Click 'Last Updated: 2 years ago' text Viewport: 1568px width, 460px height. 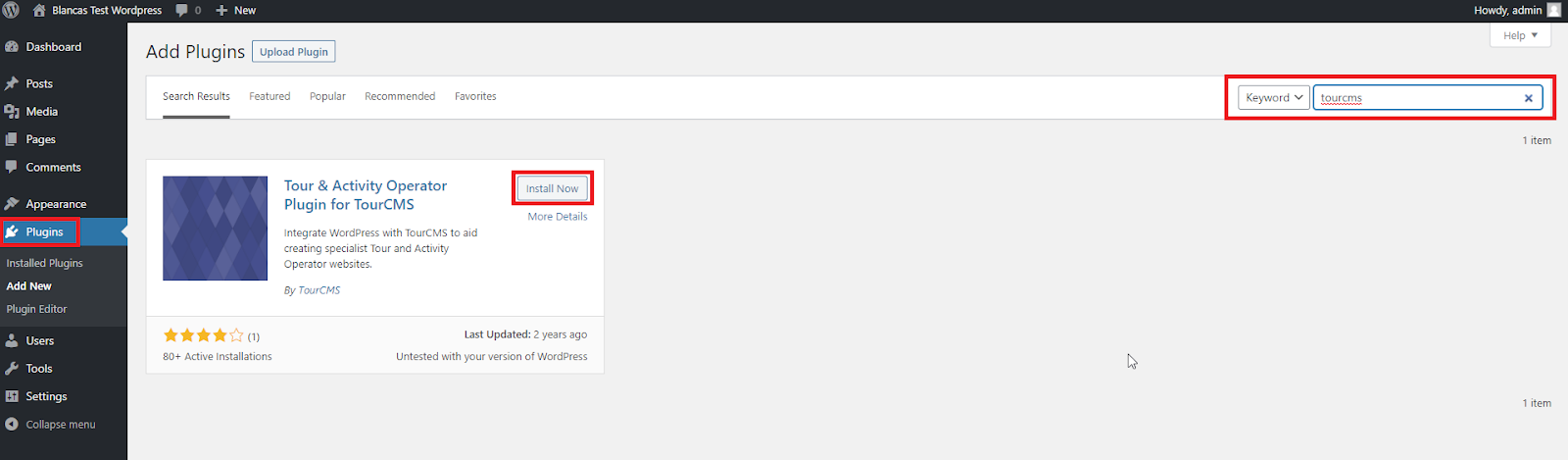pos(525,334)
